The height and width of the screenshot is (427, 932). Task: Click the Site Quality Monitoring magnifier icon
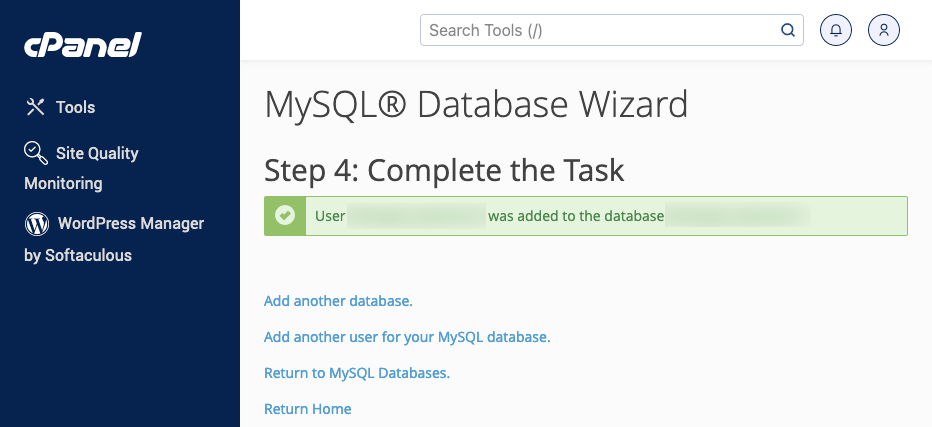click(36, 153)
